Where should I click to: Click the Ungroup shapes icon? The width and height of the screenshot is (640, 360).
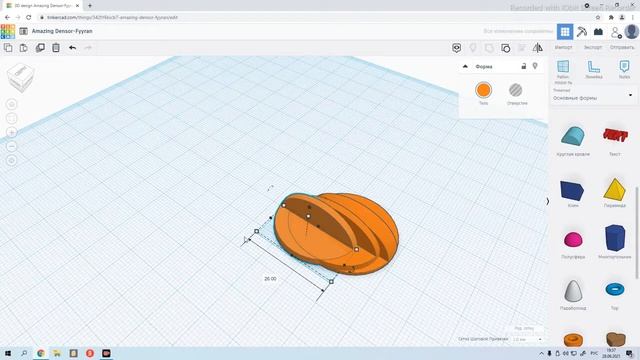(505, 48)
